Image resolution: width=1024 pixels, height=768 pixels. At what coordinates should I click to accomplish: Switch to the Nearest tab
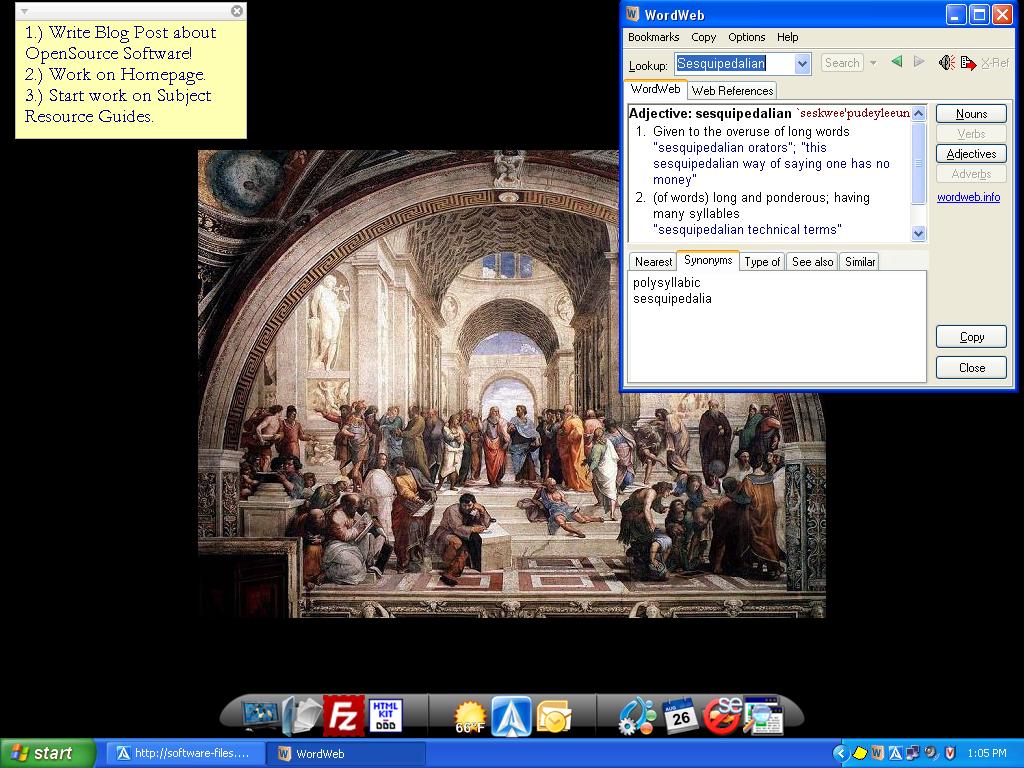(653, 262)
